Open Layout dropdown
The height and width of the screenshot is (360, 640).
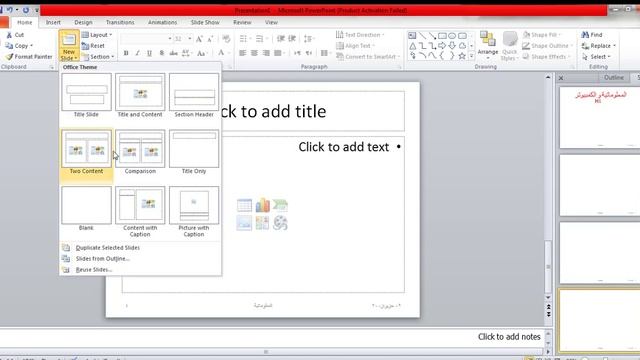pyautogui.click(x=97, y=35)
